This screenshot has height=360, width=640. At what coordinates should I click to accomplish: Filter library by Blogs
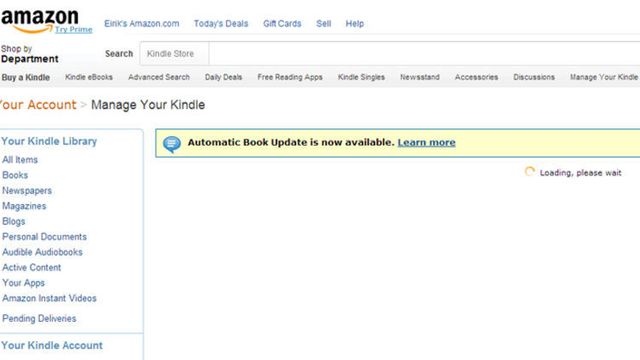pos(14,222)
